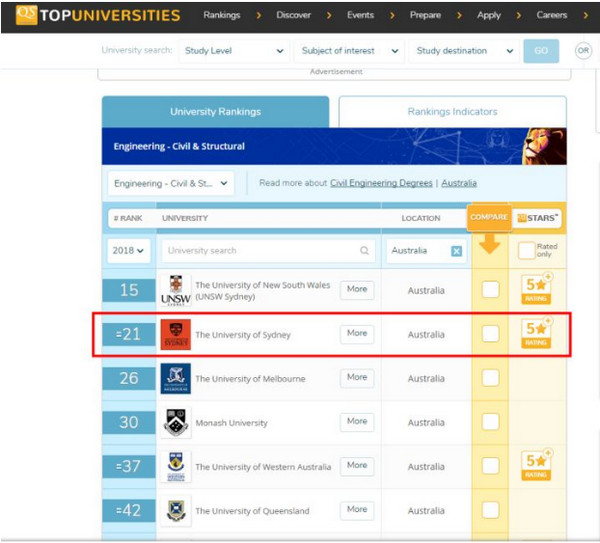This screenshot has height=543, width=600.
Task: Click the 5-star rating badge for UNSW Sydney
Action: coord(536,289)
